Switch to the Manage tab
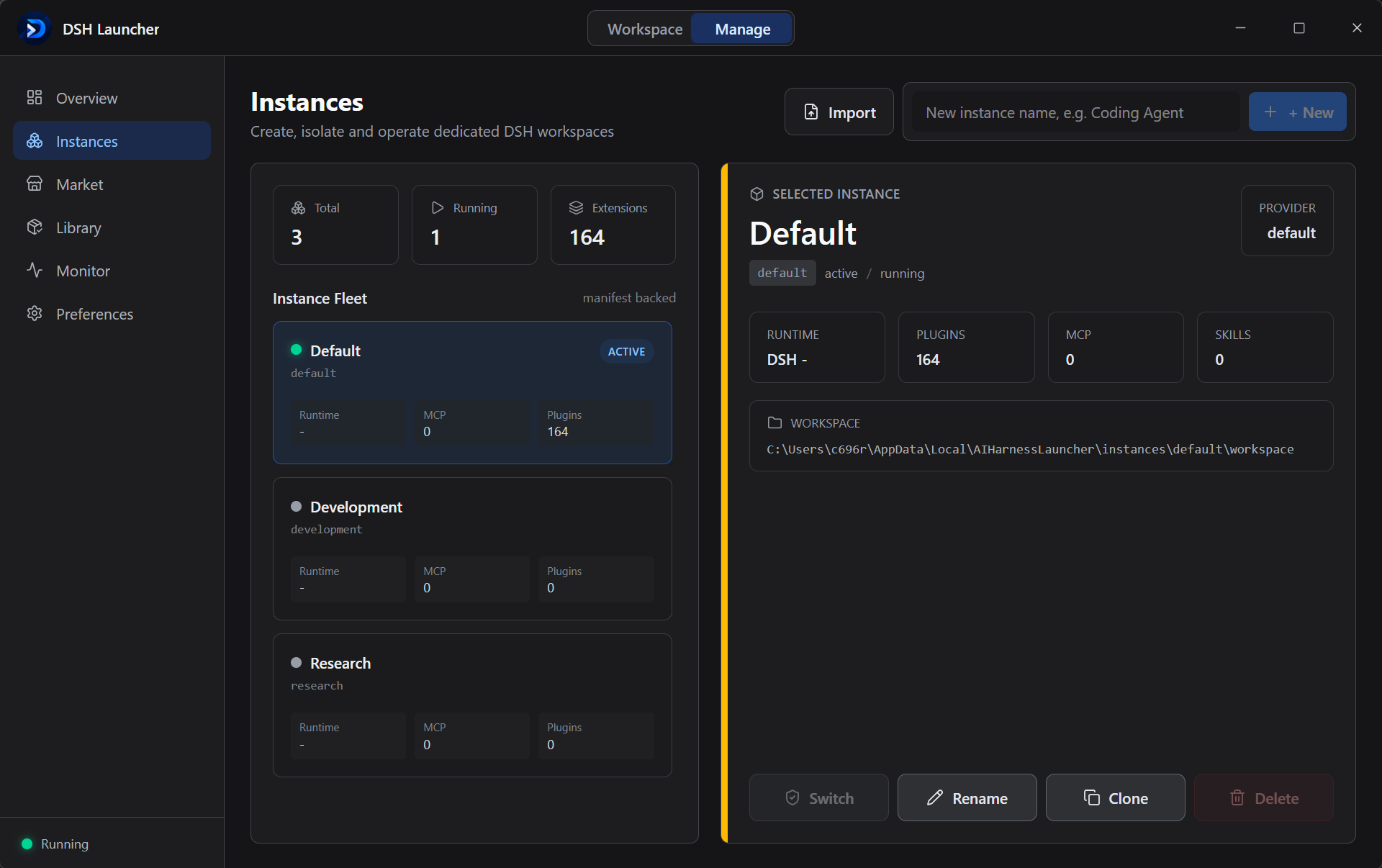Screen dimensions: 1382x868 click(x=742, y=29)
